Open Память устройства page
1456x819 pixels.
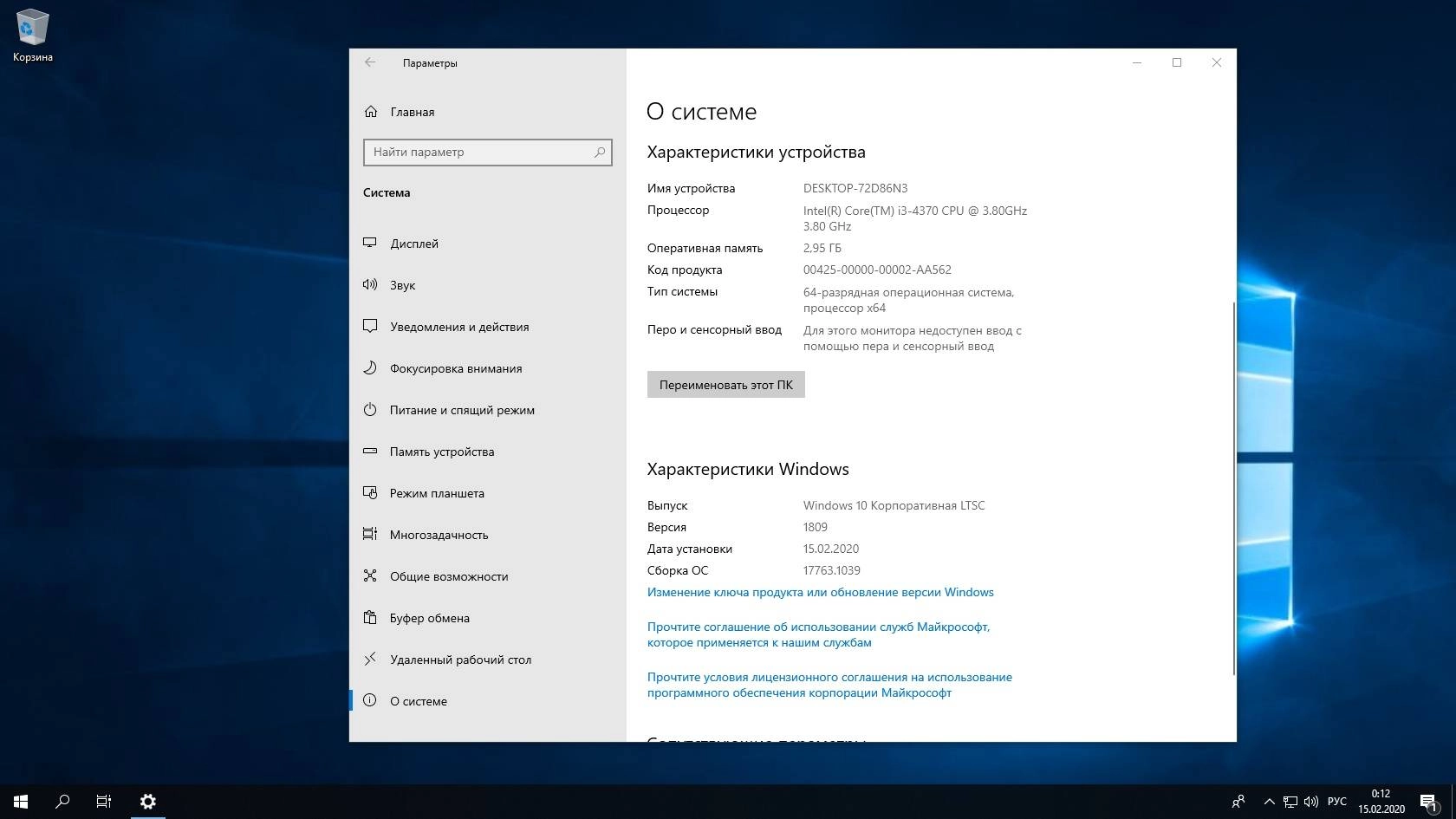(x=488, y=452)
